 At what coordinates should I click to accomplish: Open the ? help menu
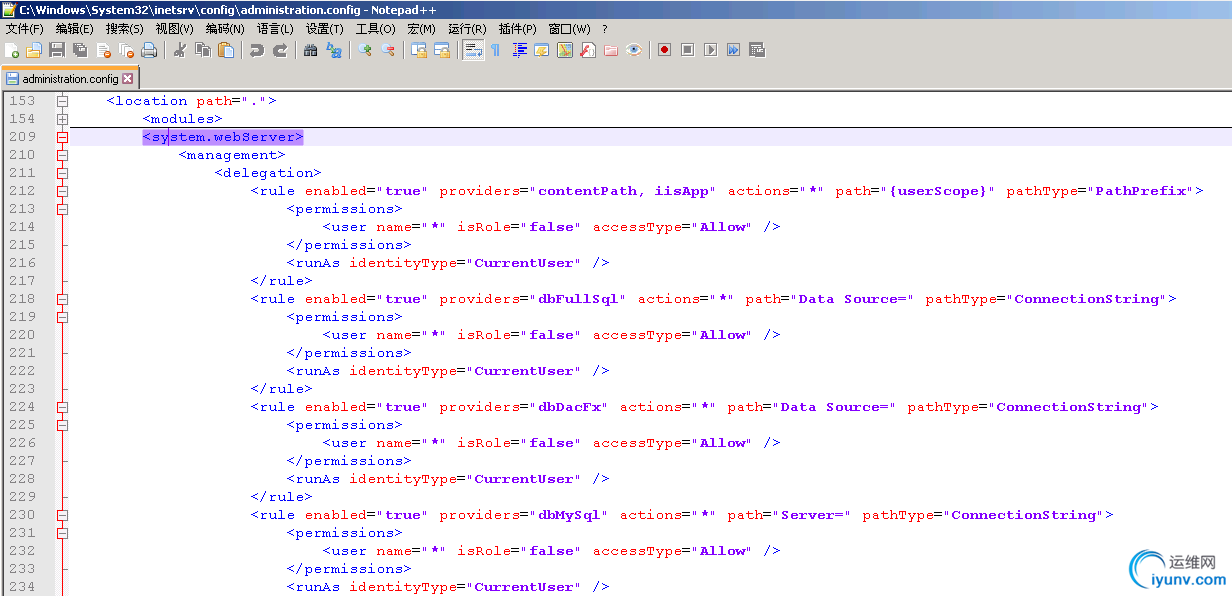605,29
